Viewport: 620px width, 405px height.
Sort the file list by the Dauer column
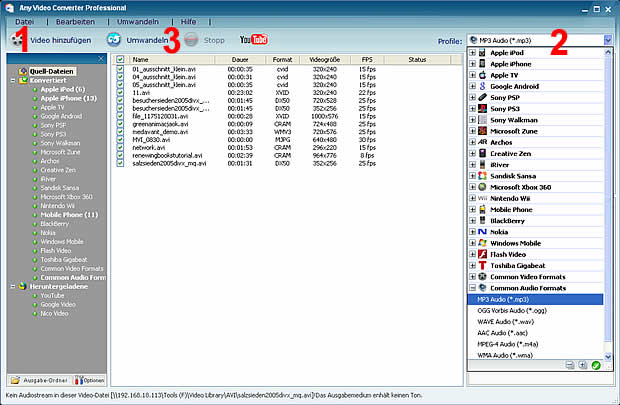240,59
